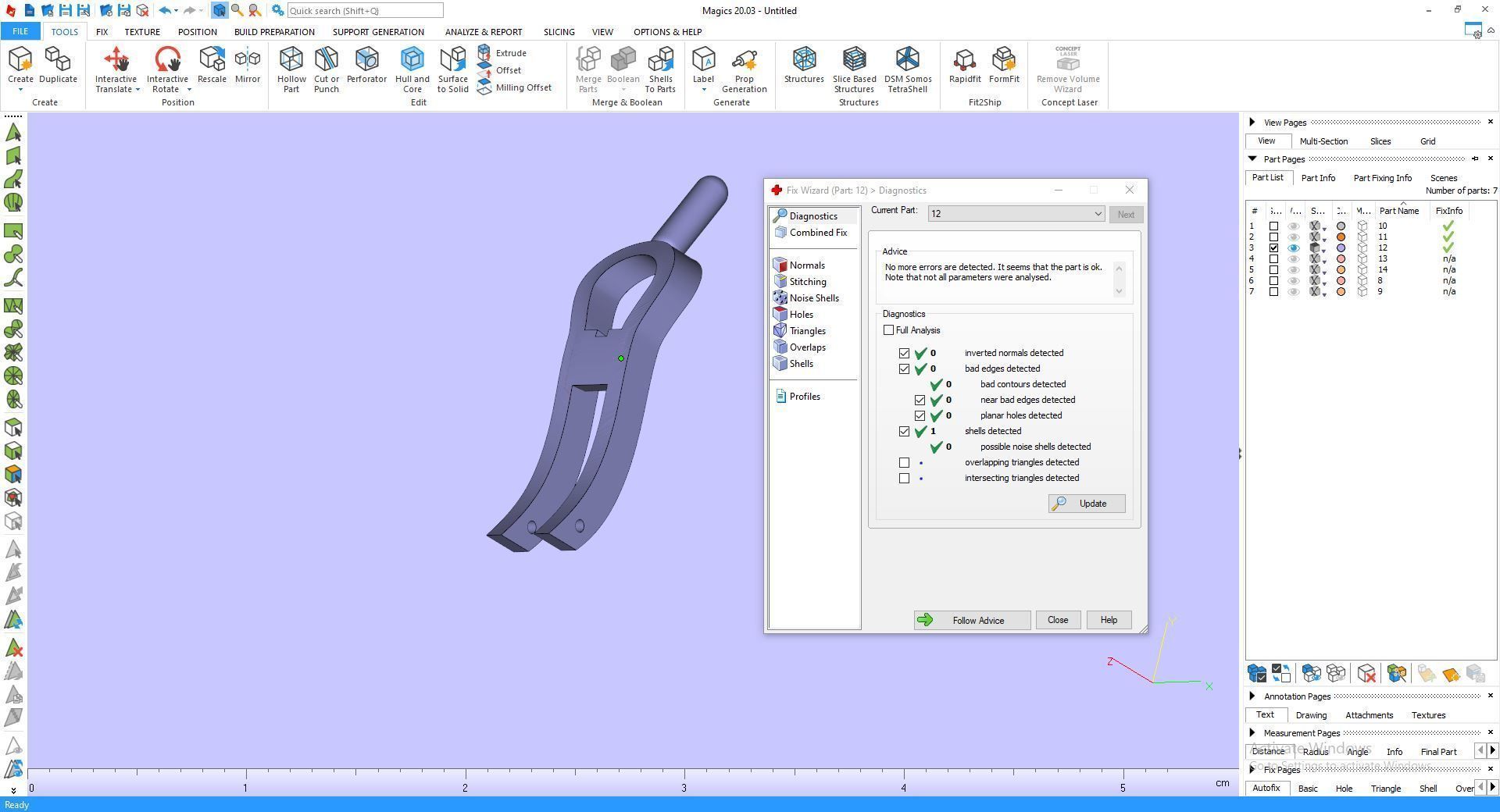
Task: Click the Duplicate part icon
Action: click(x=58, y=66)
